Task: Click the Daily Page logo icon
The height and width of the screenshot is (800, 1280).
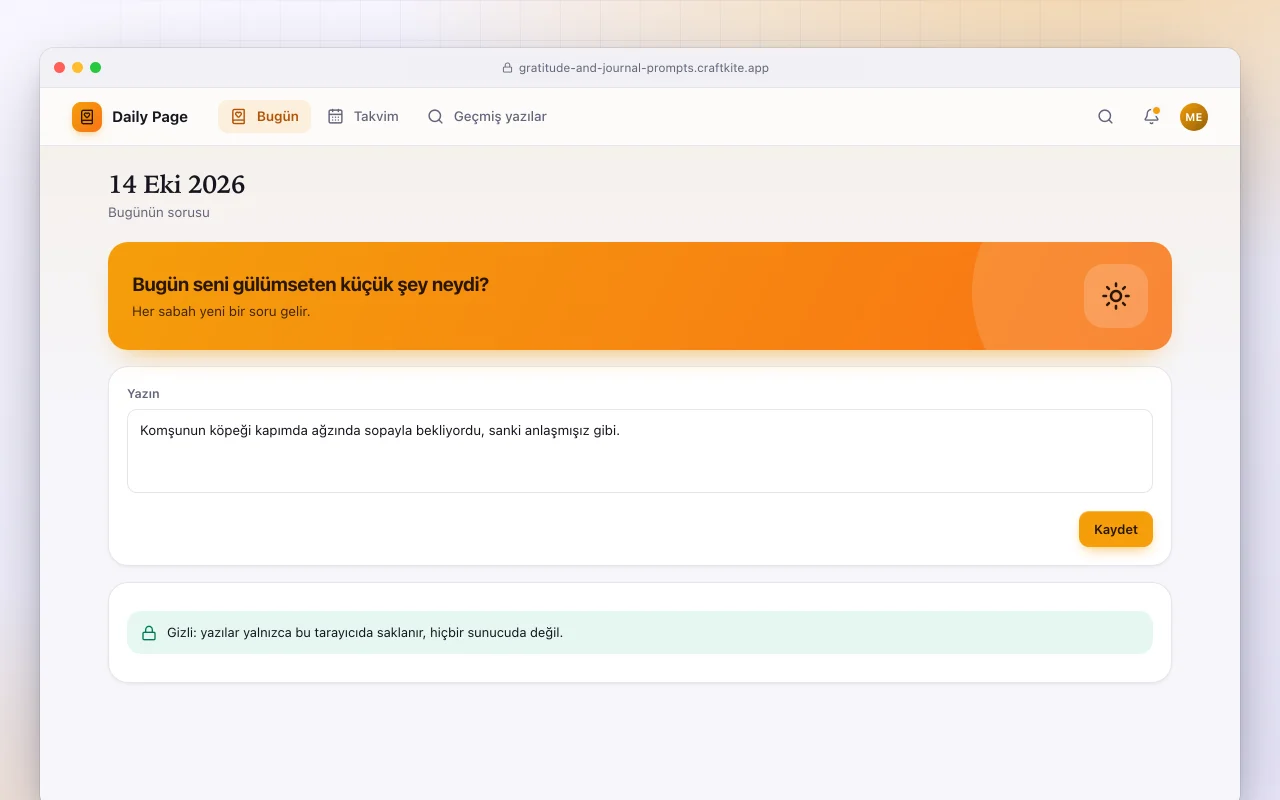Action: point(87,117)
